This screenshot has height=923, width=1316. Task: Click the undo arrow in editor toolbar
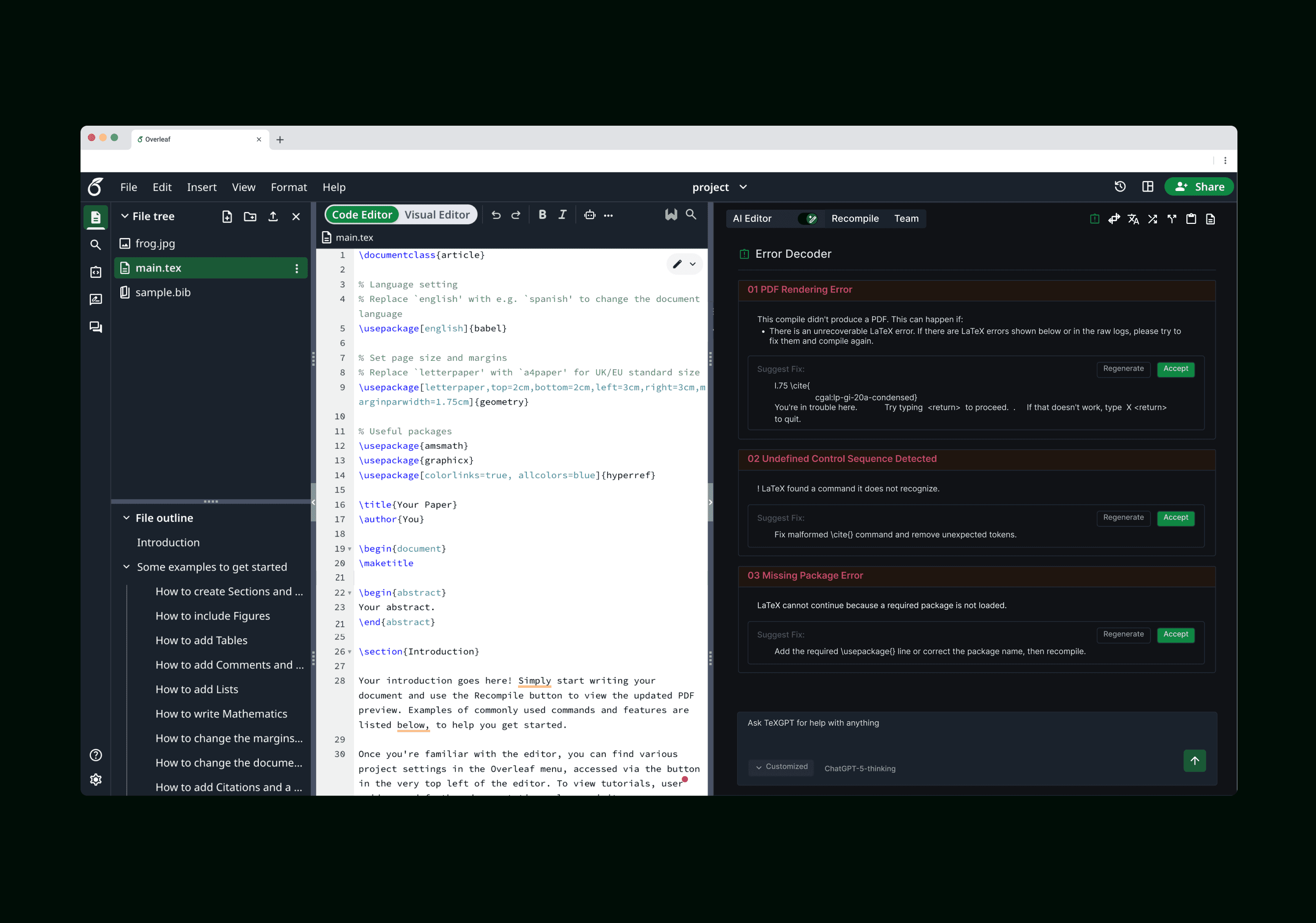coord(496,215)
